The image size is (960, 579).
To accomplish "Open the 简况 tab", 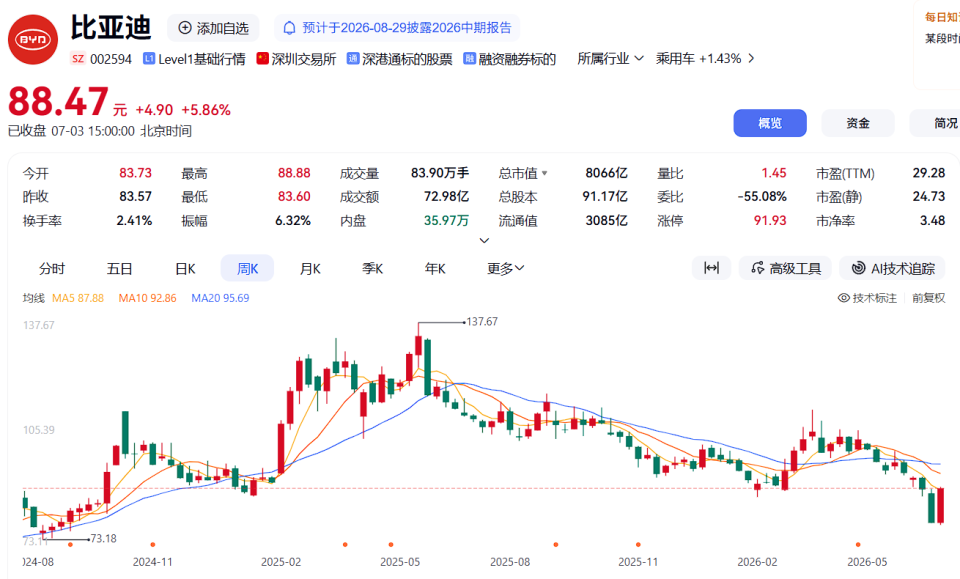I will pos(937,123).
